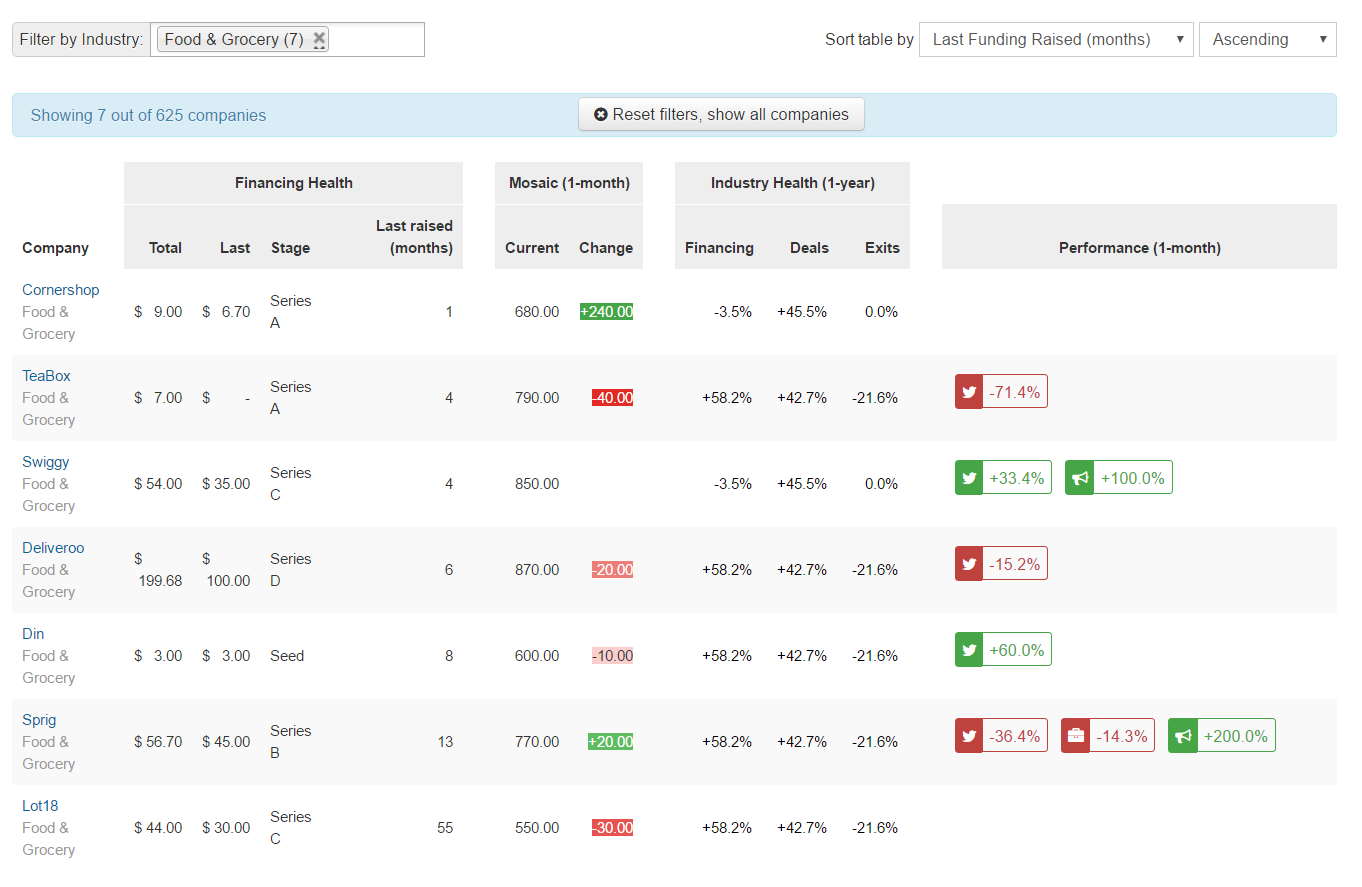
Task: Click Deliveroo's 870.00 Mosaic current score
Action: point(537,570)
